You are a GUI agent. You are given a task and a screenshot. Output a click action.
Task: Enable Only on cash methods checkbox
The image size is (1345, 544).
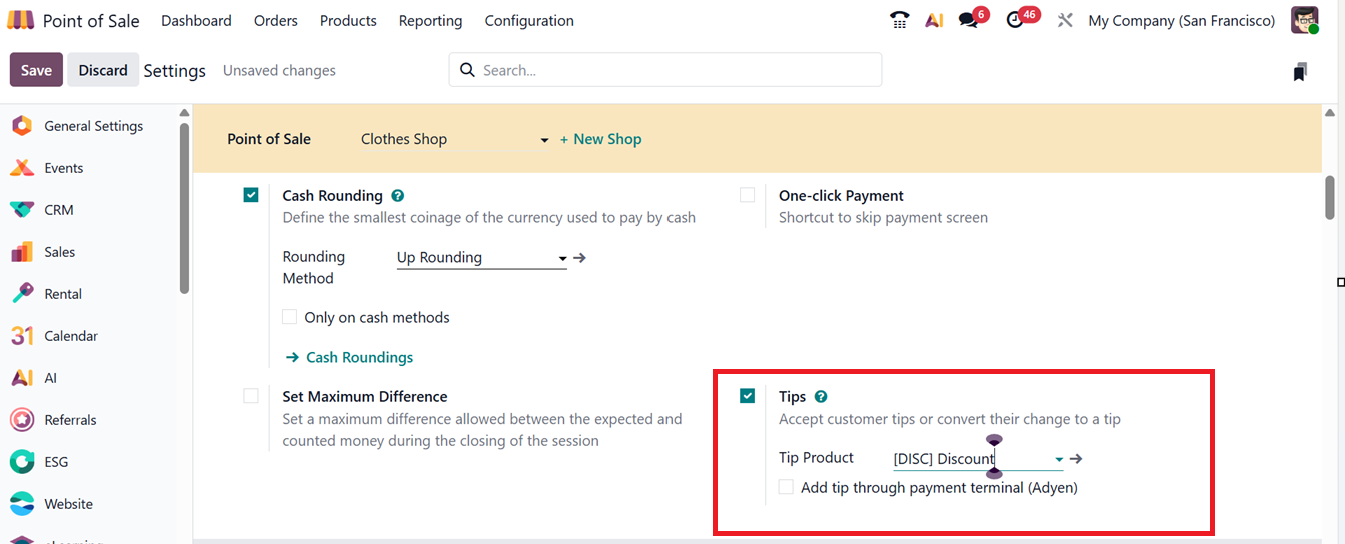(290, 318)
